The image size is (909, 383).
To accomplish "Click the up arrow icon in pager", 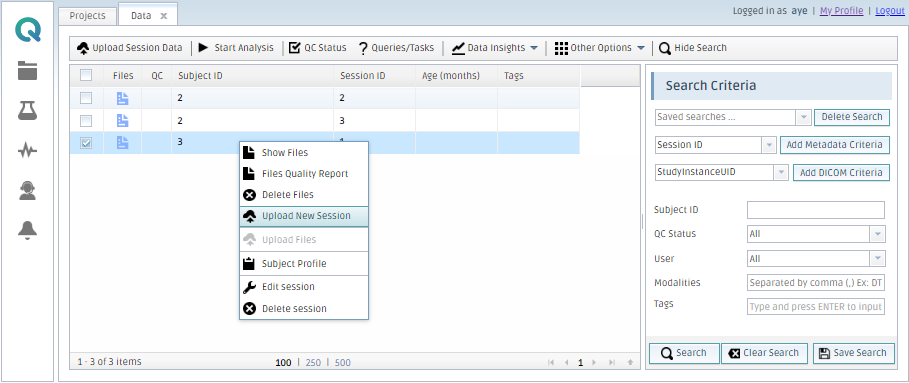I will 630,363.
